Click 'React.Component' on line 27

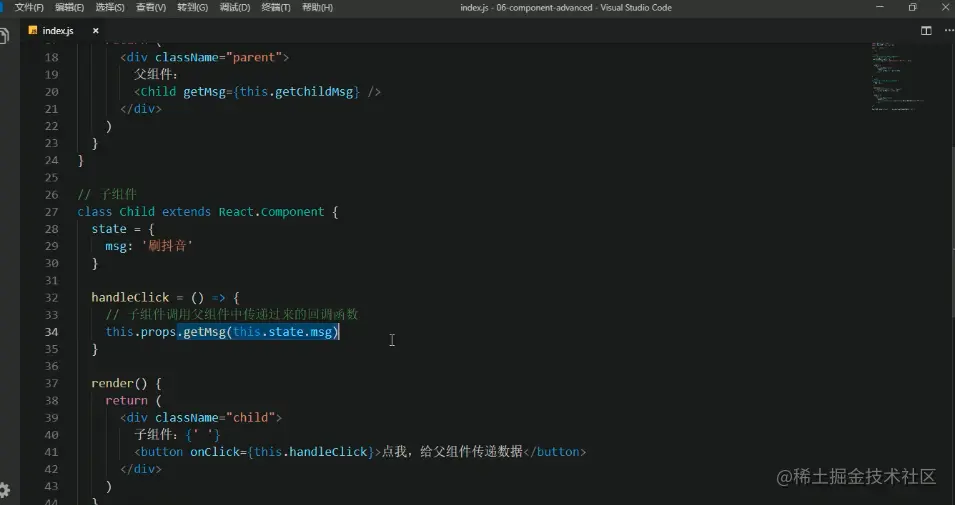point(272,211)
